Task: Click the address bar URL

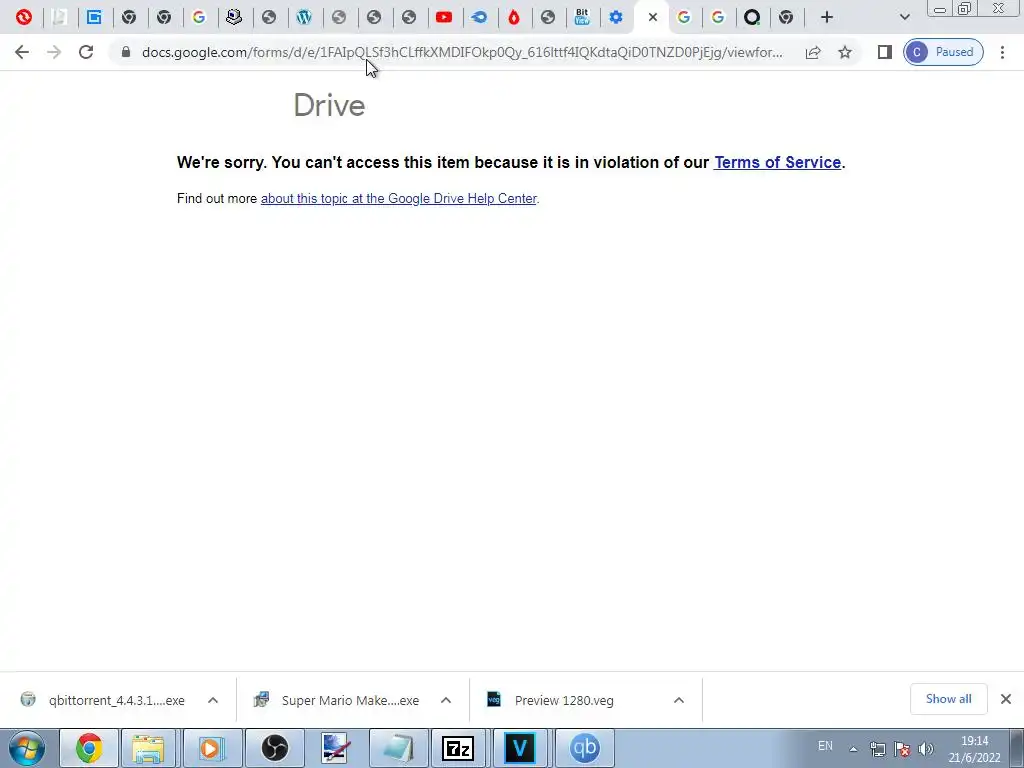Action: (462, 52)
